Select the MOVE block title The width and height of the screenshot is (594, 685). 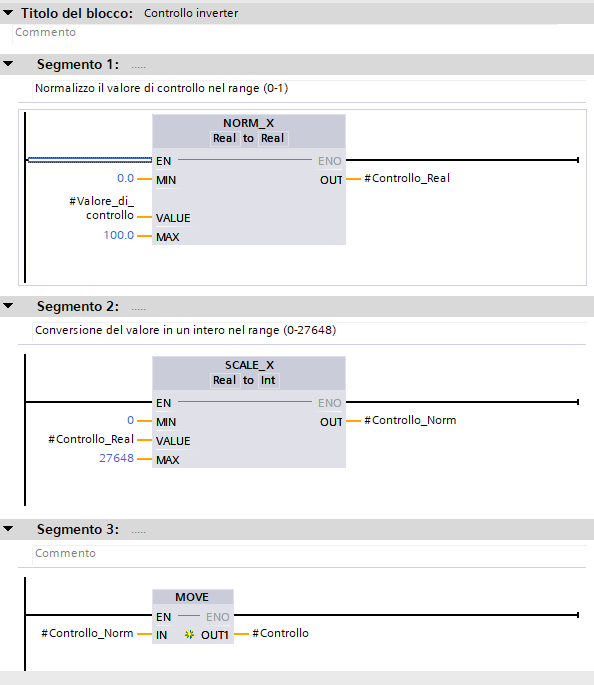[192, 597]
